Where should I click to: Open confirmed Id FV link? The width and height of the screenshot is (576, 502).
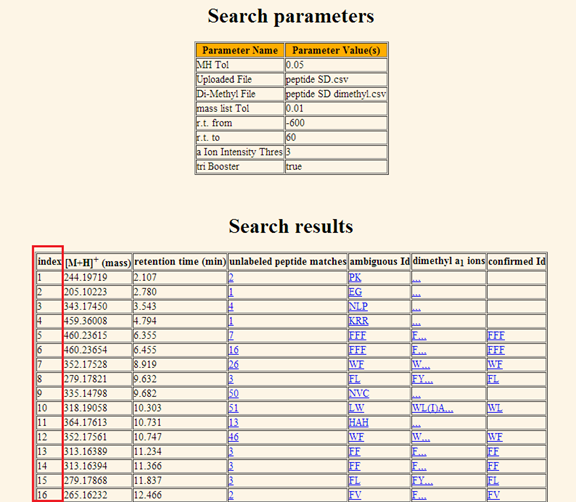[494, 495]
